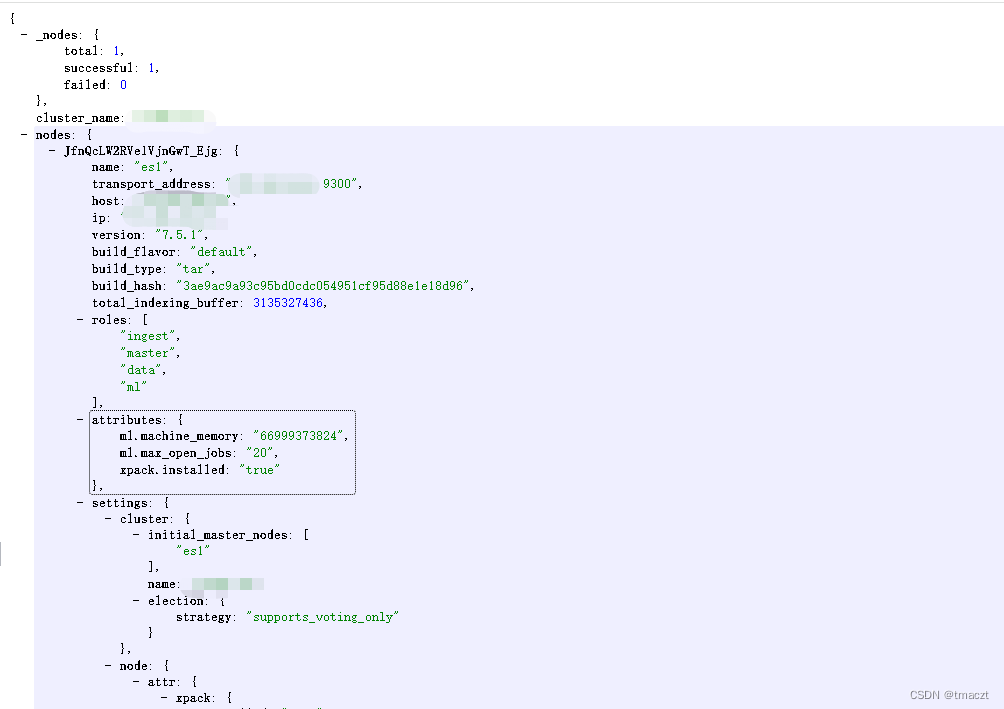Click the xpack.installed value "true"
The image size is (1004, 709).
pos(260,470)
